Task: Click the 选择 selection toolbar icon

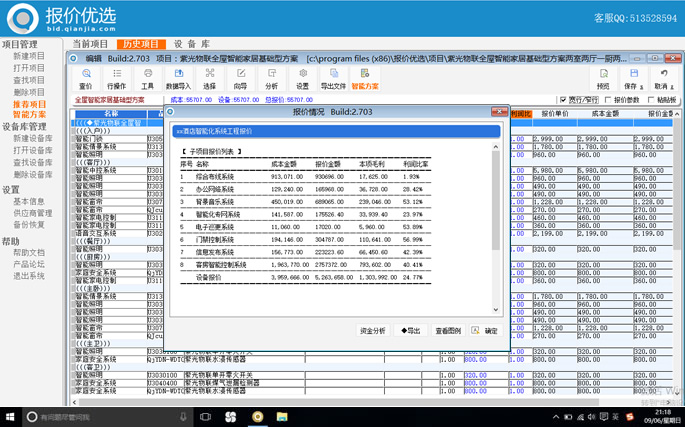Action: 210,79
